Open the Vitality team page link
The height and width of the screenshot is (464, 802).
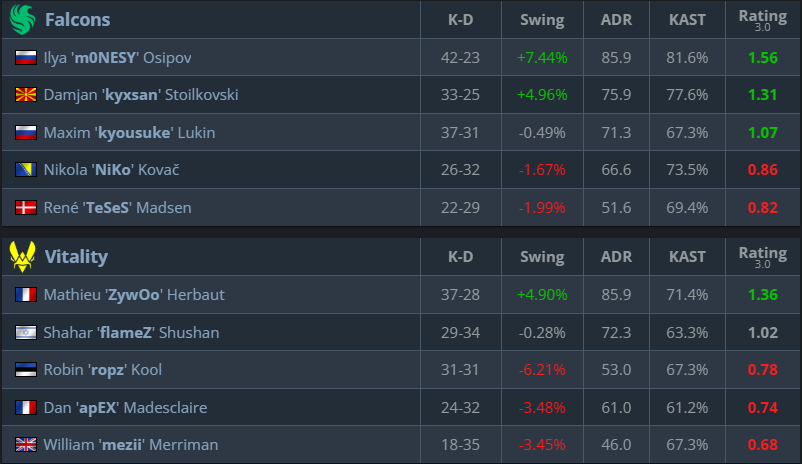pyautogui.click(x=76, y=256)
